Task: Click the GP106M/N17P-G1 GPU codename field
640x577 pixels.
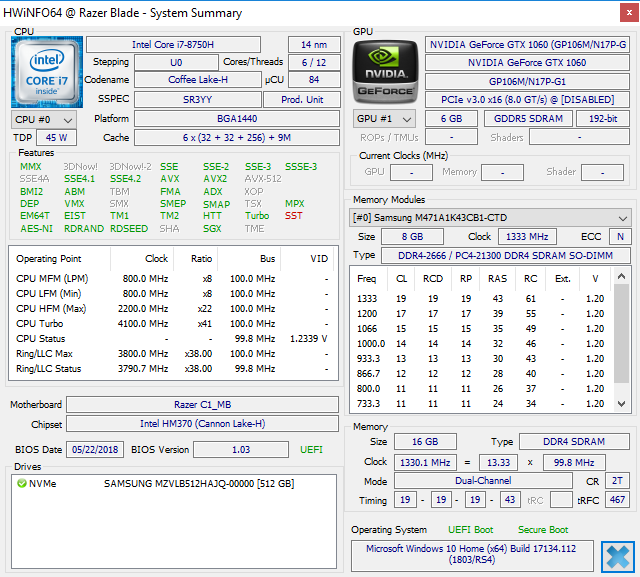Action: click(x=527, y=82)
